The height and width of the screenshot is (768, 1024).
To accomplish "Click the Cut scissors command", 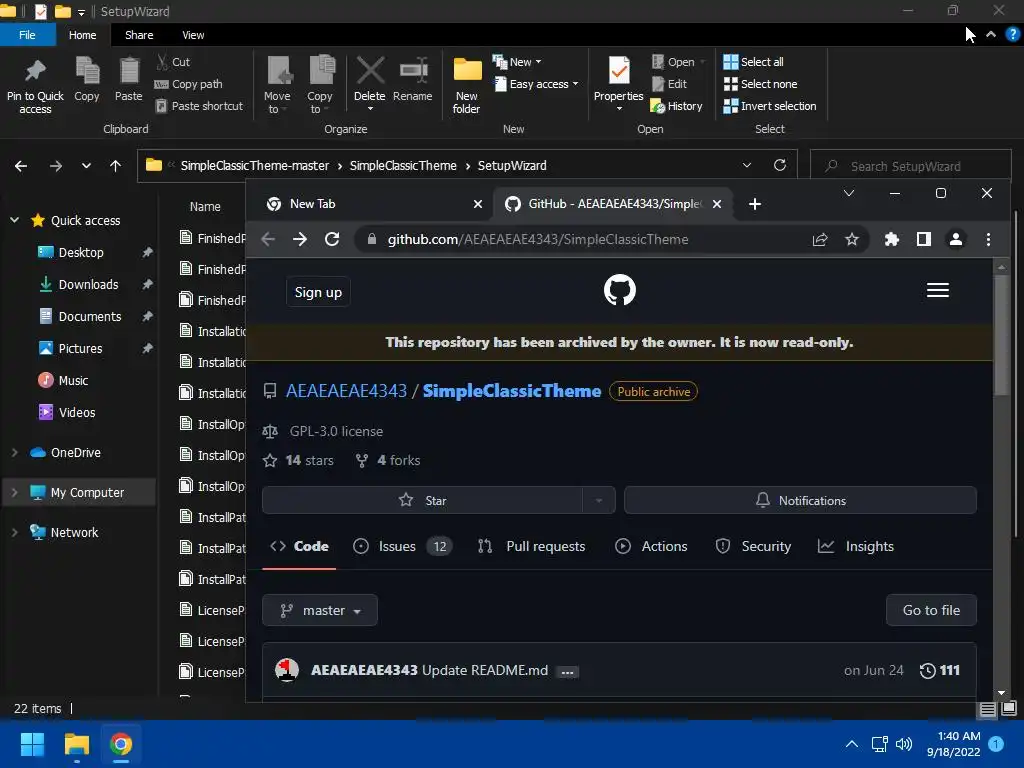I will [x=173, y=62].
